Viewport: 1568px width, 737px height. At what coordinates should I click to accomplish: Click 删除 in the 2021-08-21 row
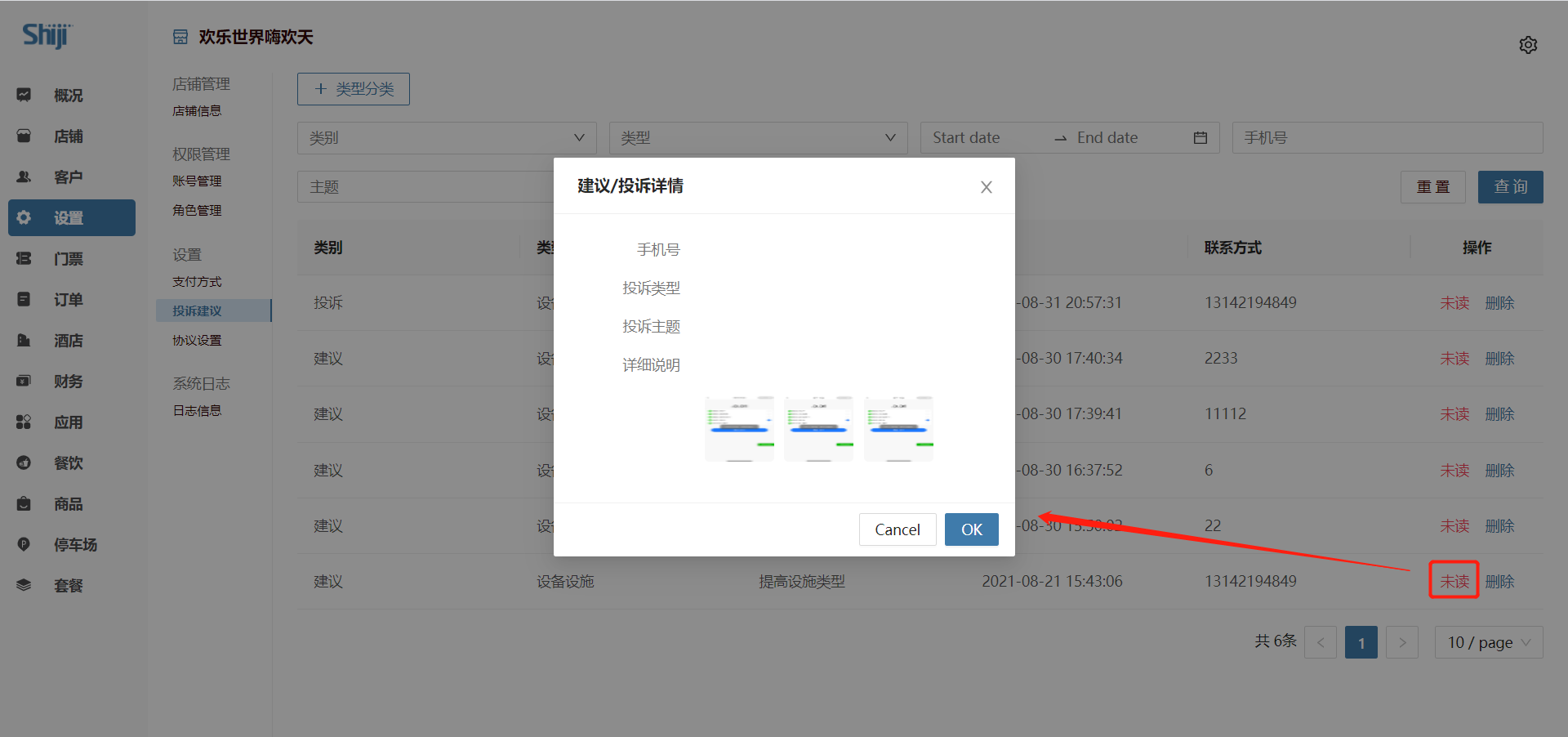(1499, 582)
